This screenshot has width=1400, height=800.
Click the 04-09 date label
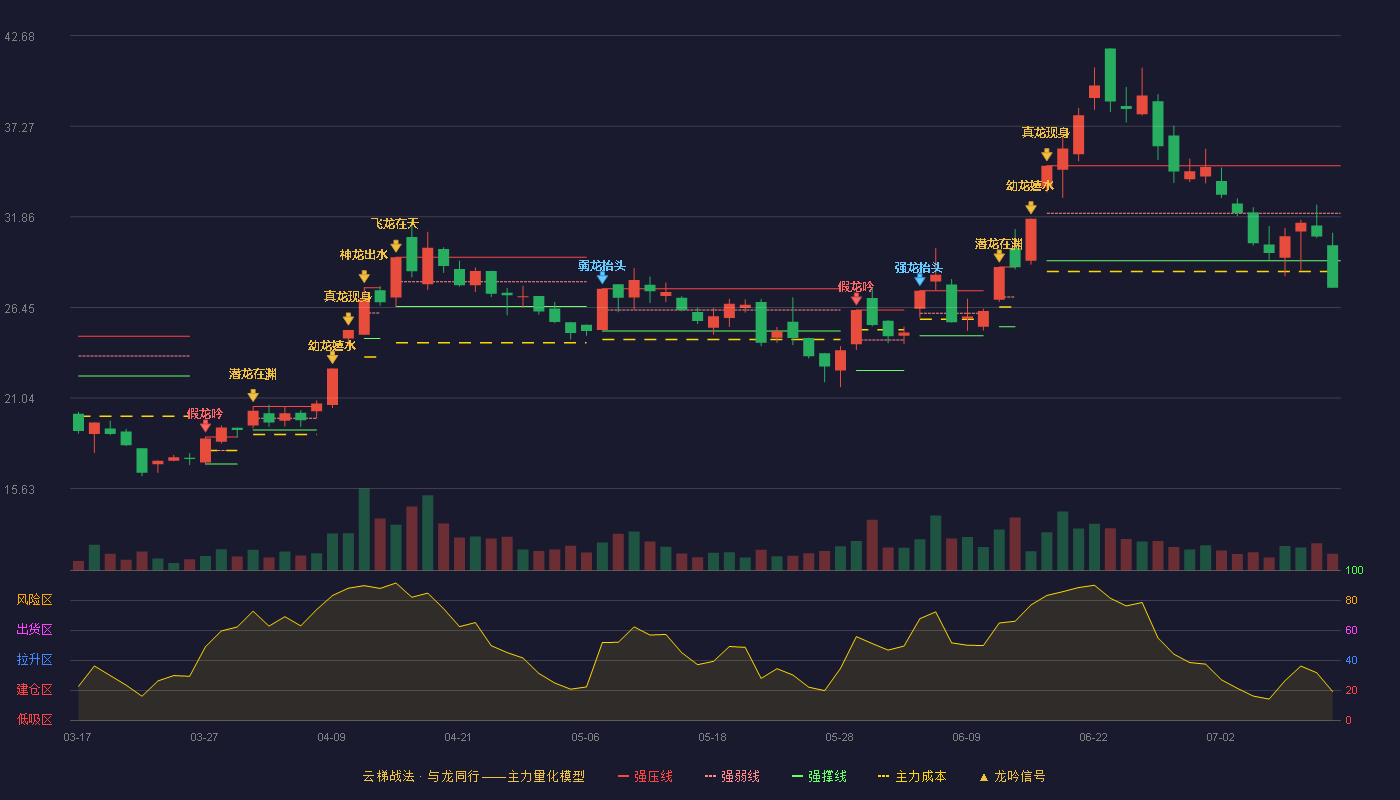[x=331, y=737]
